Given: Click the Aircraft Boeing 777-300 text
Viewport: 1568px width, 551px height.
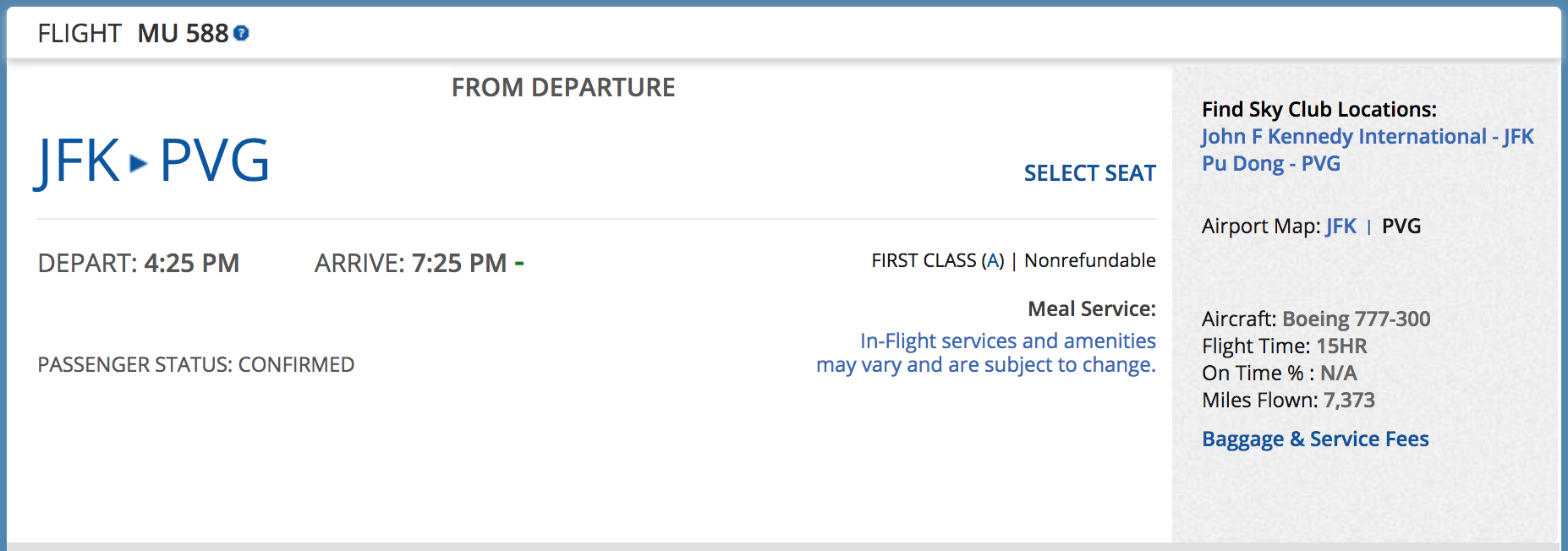Looking at the screenshot, I should pyautogui.click(x=1316, y=319).
